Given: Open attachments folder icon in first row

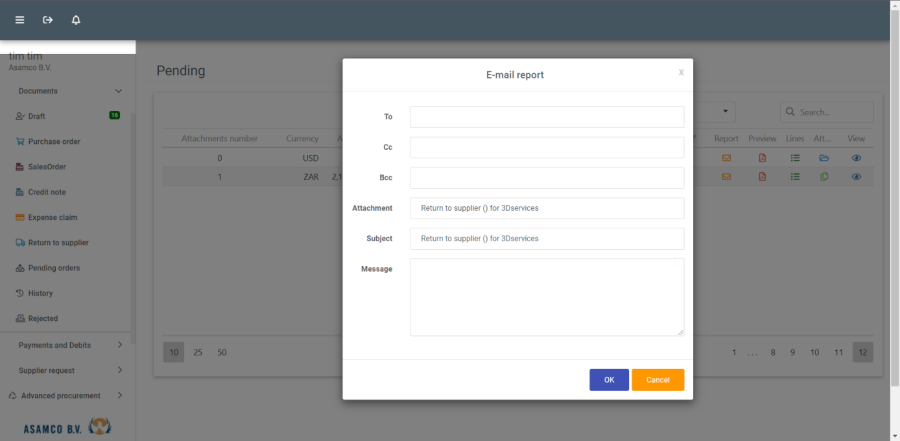Looking at the screenshot, I should 824,158.
